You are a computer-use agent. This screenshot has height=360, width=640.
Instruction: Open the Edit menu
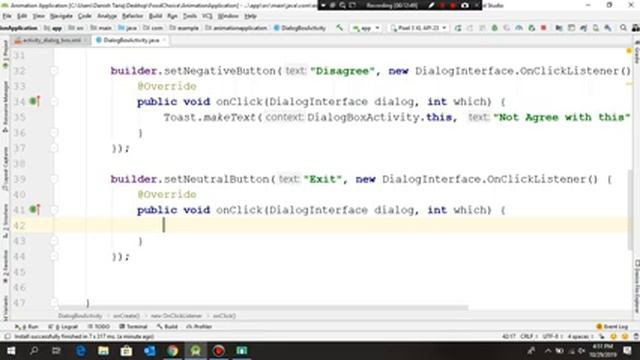[x=22, y=16]
